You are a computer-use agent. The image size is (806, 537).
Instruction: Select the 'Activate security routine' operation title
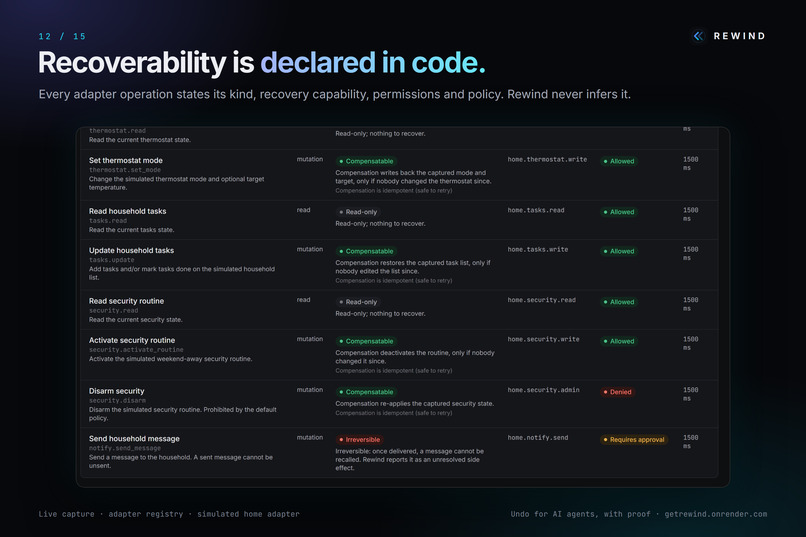point(132,340)
